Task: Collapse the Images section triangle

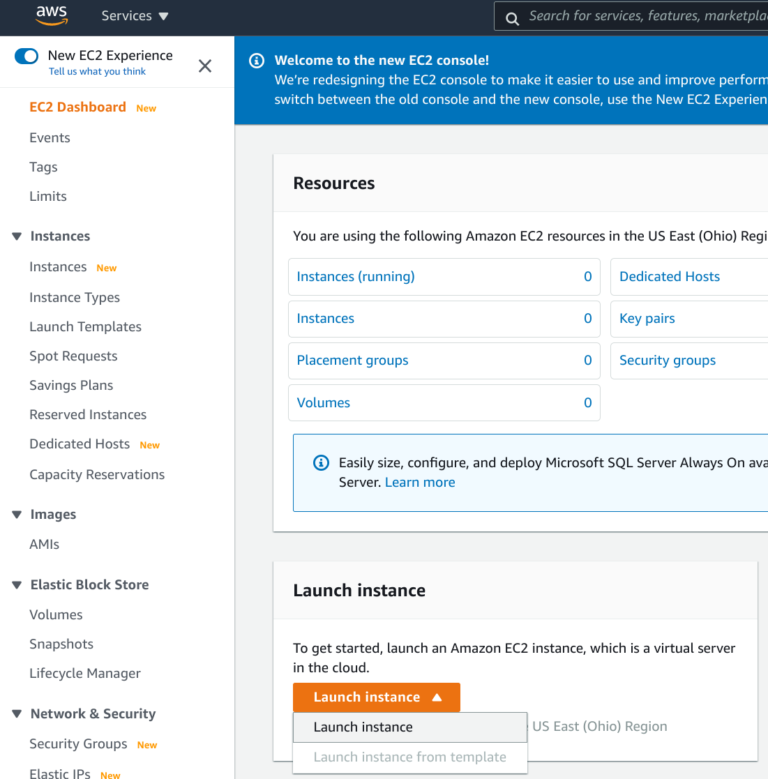Action: pyautogui.click(x=17, y=515)
